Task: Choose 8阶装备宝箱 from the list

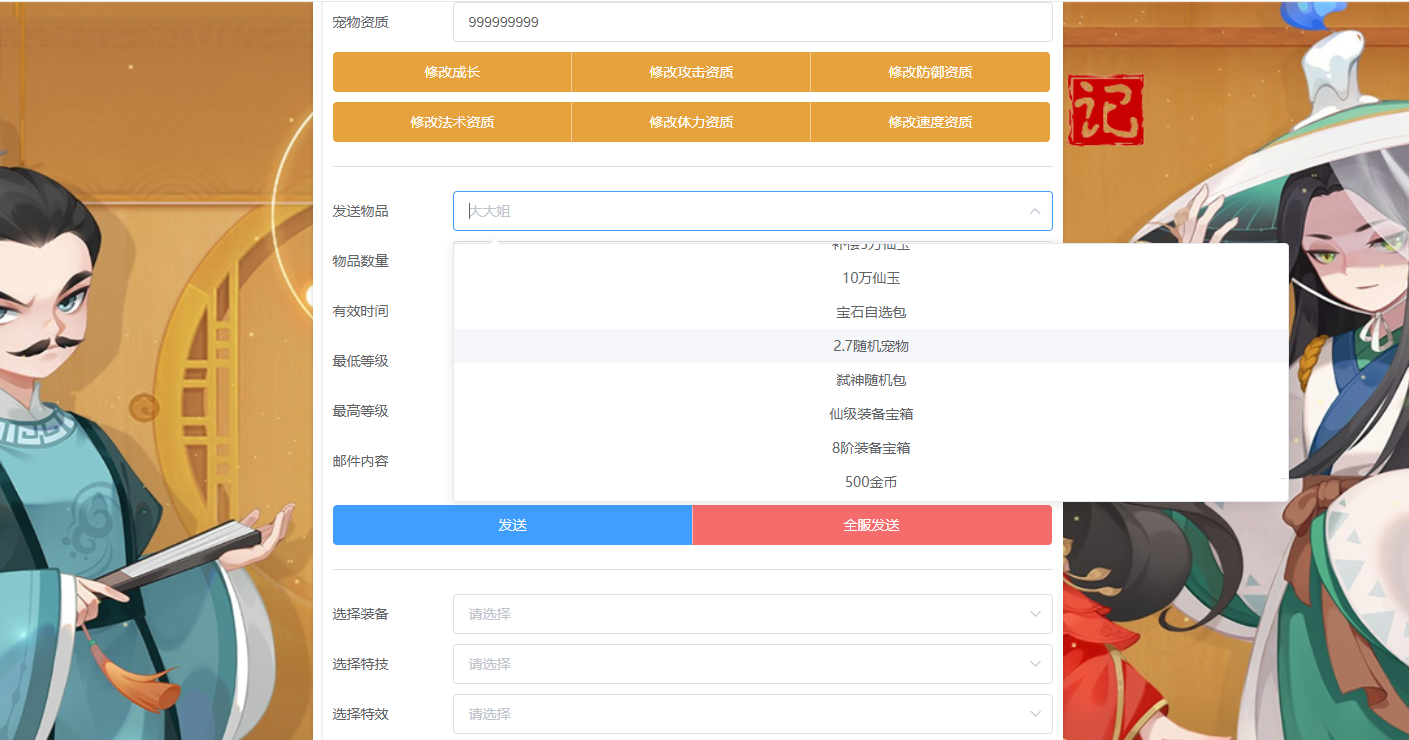Action: point(871,448)
